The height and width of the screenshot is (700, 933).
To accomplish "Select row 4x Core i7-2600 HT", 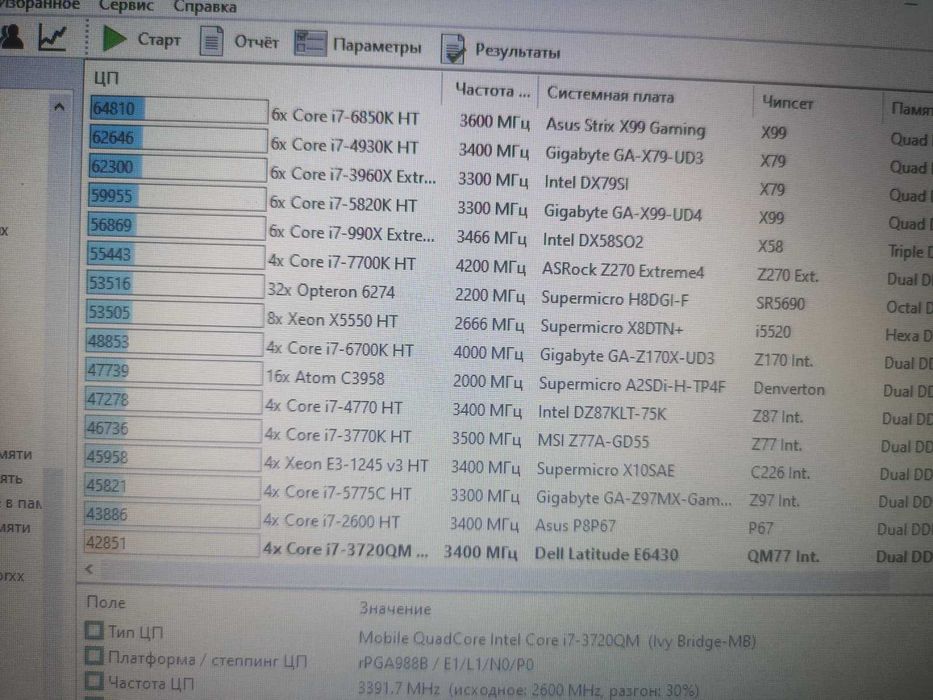I will (331, 521).
